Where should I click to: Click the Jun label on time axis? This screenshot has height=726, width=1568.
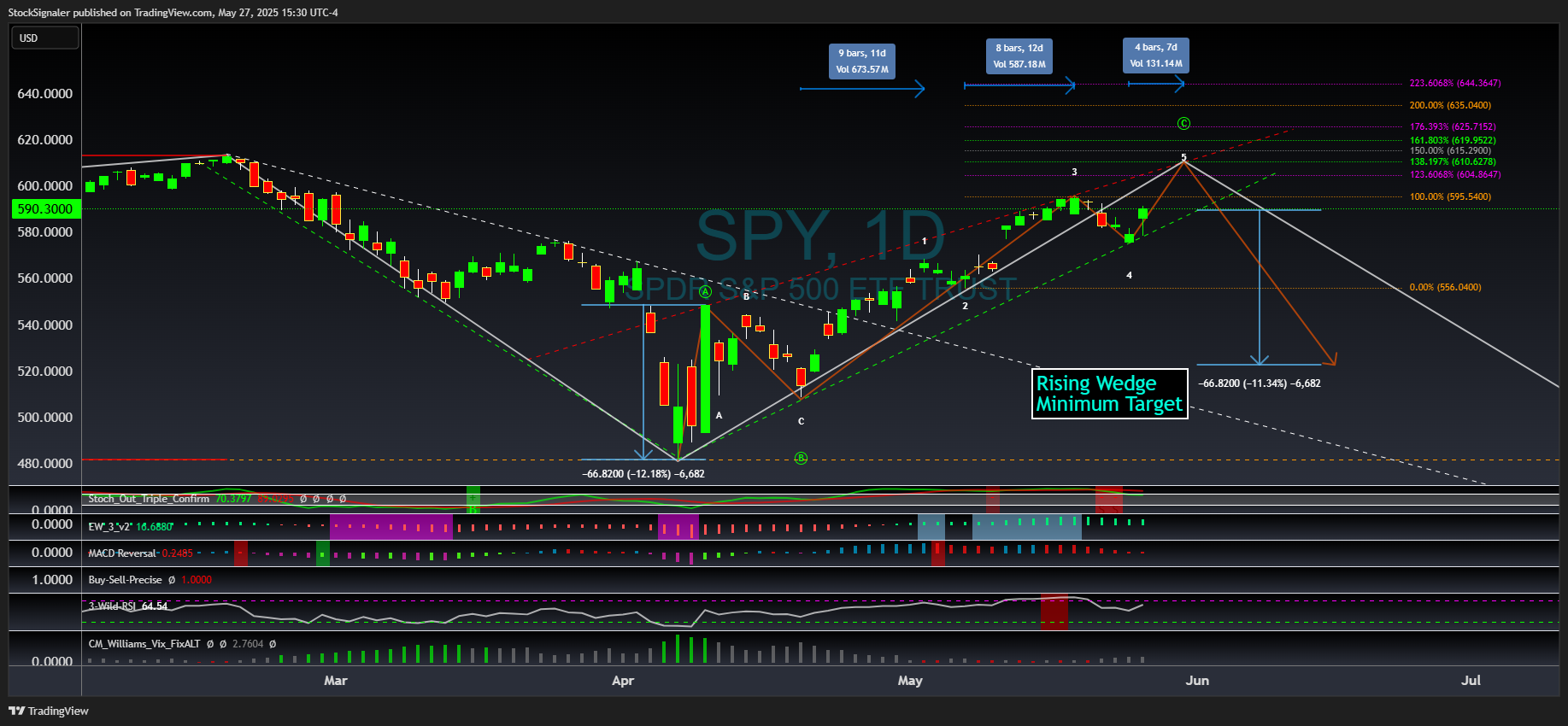1197,681
